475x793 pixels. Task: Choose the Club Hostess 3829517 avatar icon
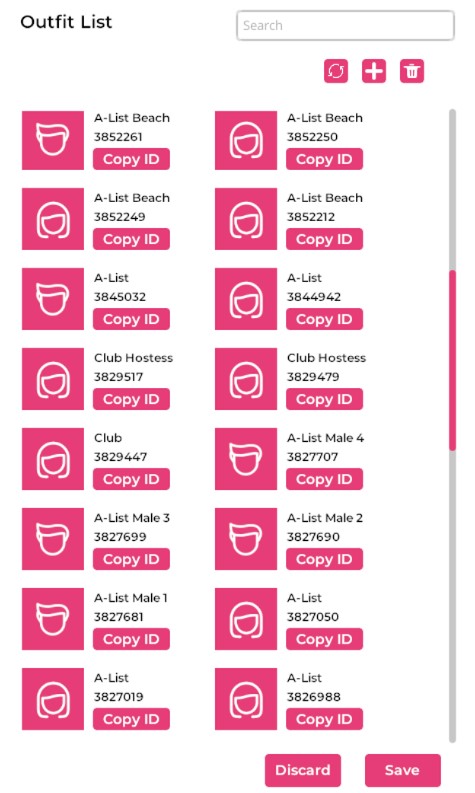click(53, 379)
